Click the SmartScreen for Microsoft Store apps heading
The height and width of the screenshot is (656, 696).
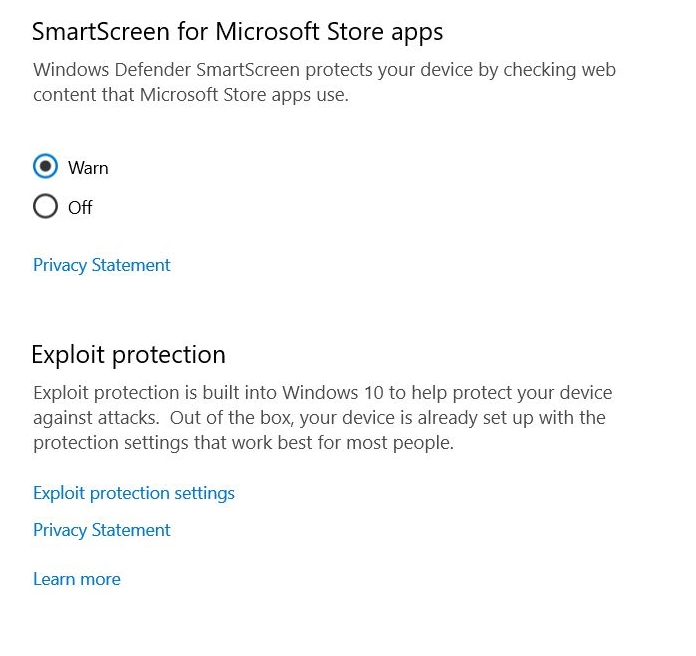[x=237, y=32]
